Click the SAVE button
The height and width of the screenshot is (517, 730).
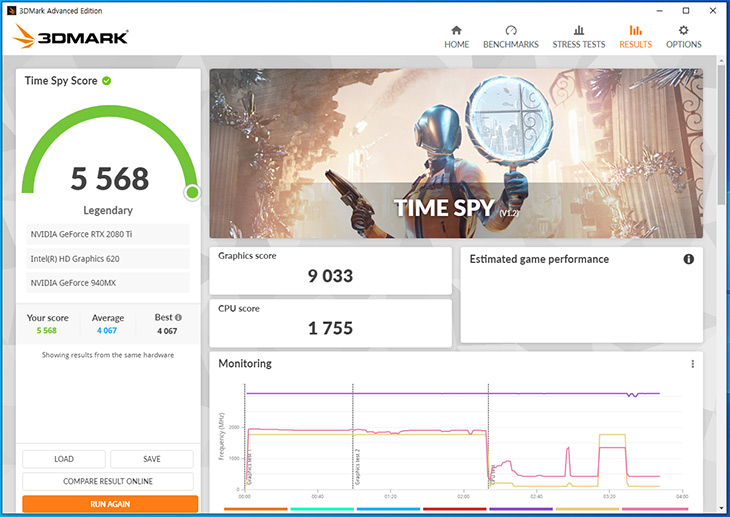click(152, 459)
